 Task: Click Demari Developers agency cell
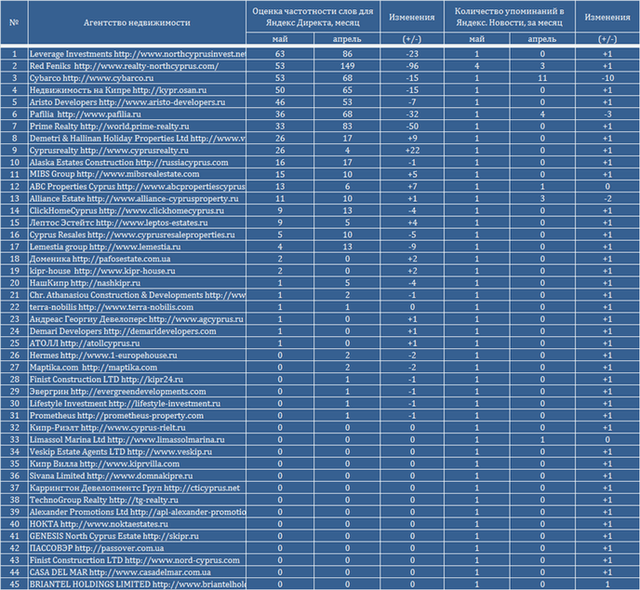(137, 331)
